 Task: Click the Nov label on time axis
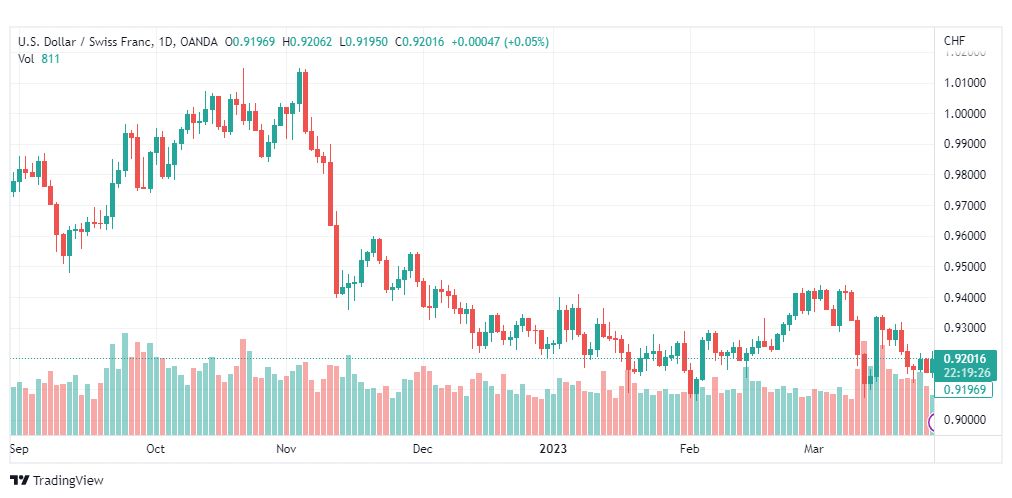pyautogui.click(x=286, y=448)
